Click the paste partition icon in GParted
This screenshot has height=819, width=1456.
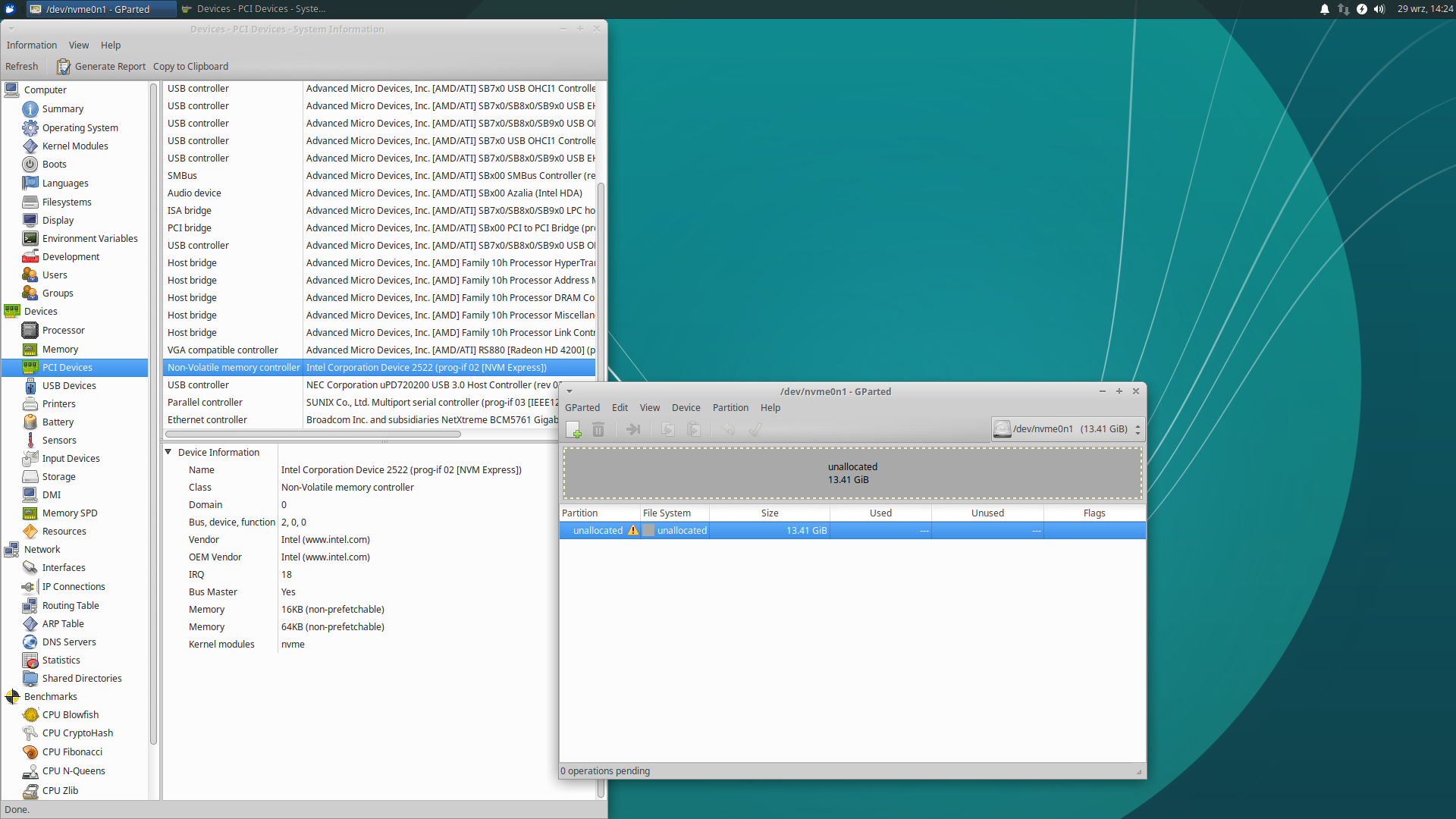pyautogui.click(x=693, y=430)
